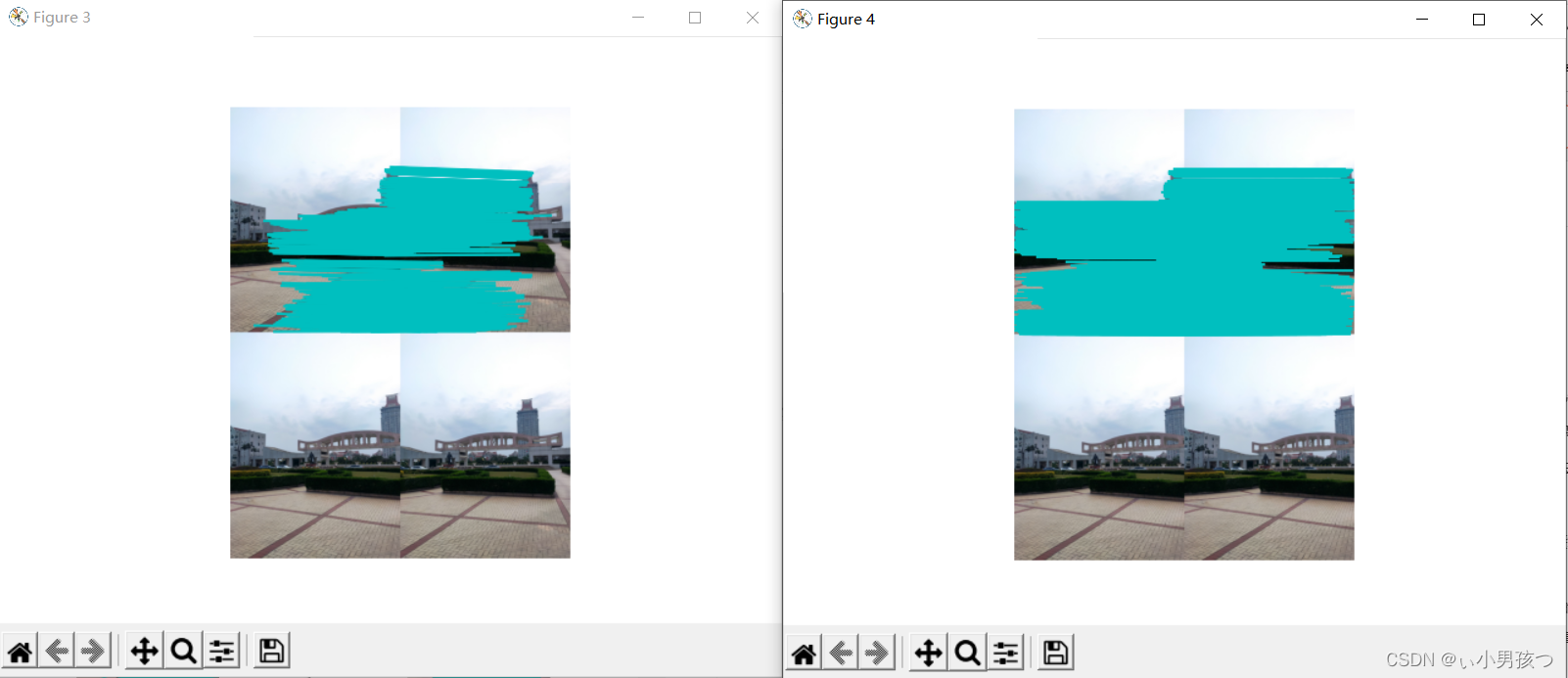Minimize the Figure 4 window
The image size is (1568, 678).
pos(1422,20)
